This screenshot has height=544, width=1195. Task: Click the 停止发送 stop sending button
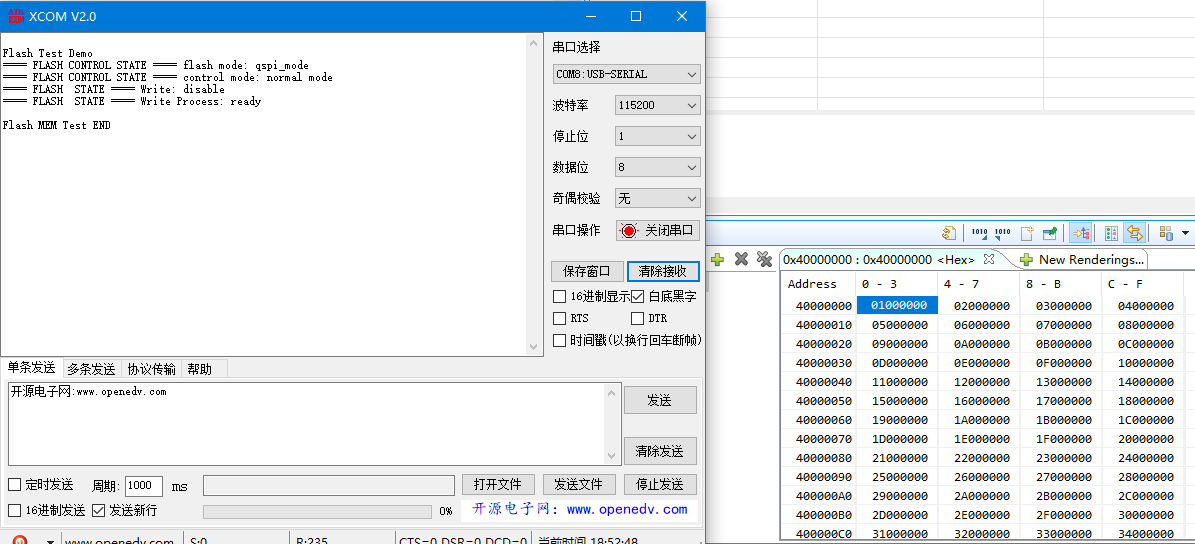[660, 485]
